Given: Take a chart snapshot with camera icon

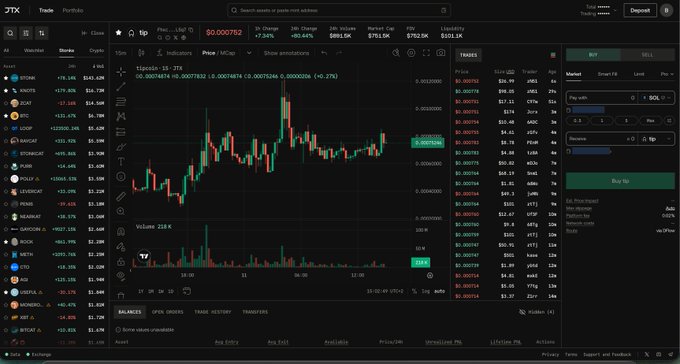Looking at the screenshot, I should 441,52.
